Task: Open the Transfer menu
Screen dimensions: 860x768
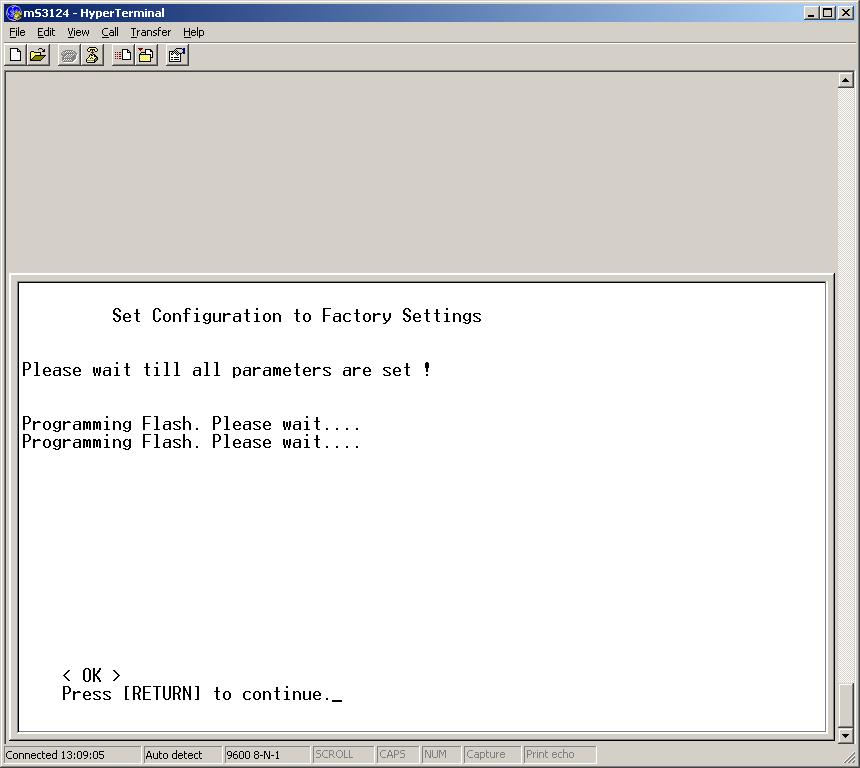Action: coord(150,32)
